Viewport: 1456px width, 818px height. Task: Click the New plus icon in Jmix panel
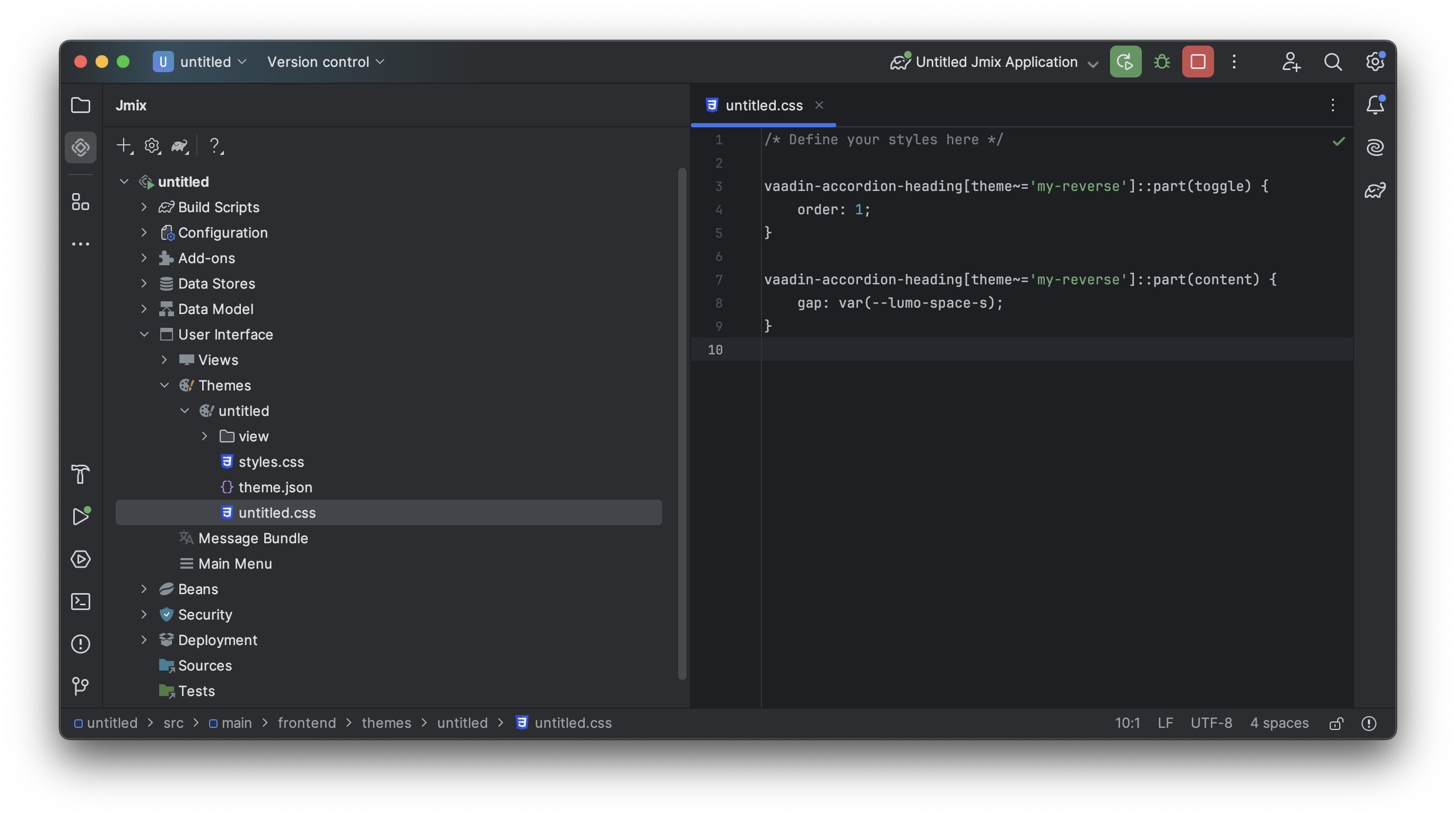(x=124, y=146)
